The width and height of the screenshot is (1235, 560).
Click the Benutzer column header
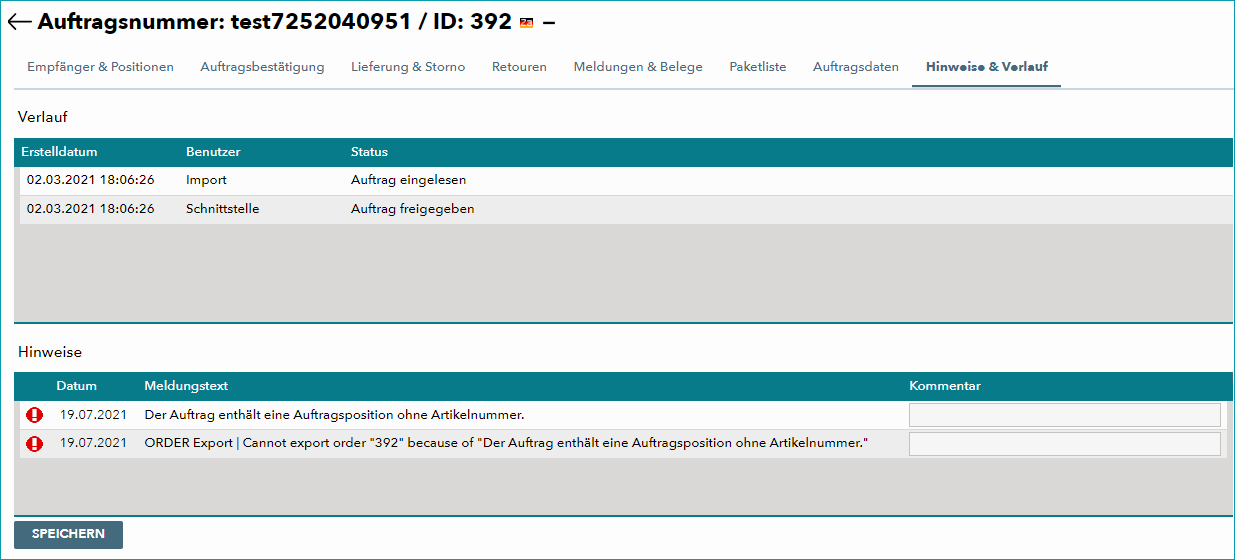coord(213,152)
